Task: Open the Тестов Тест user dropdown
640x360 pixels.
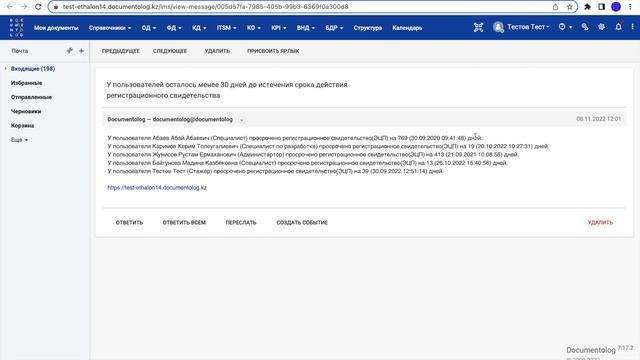Action: click(528, 27)
